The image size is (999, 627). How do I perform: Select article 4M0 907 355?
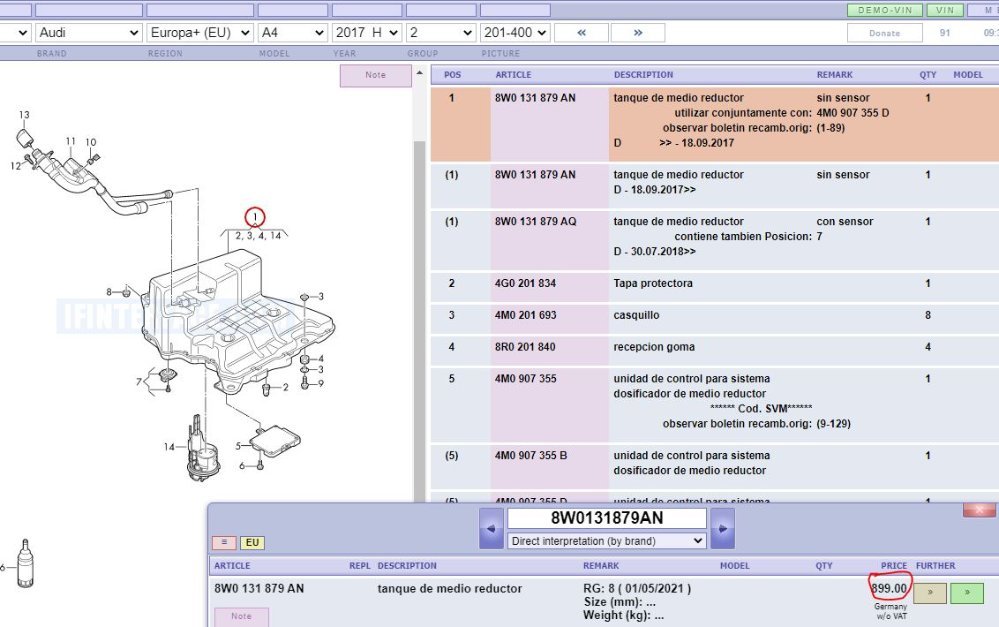tap(526, 378)
